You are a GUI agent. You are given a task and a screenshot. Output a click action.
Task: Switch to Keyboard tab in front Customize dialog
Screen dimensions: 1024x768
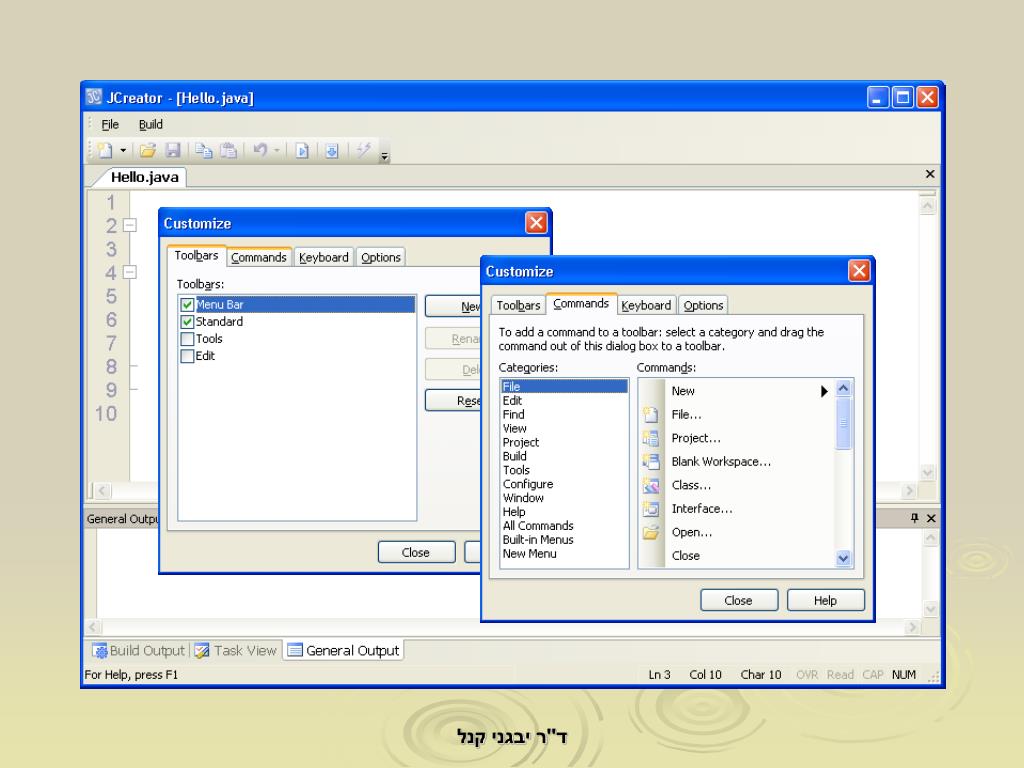click(x=646, y=306)
